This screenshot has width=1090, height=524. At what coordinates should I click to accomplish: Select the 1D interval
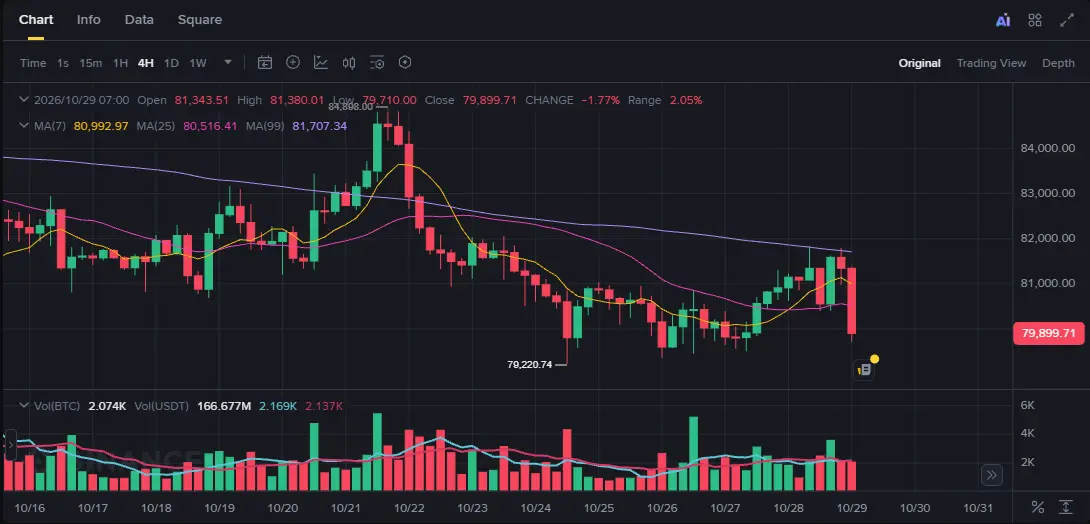tap(171, 63)
